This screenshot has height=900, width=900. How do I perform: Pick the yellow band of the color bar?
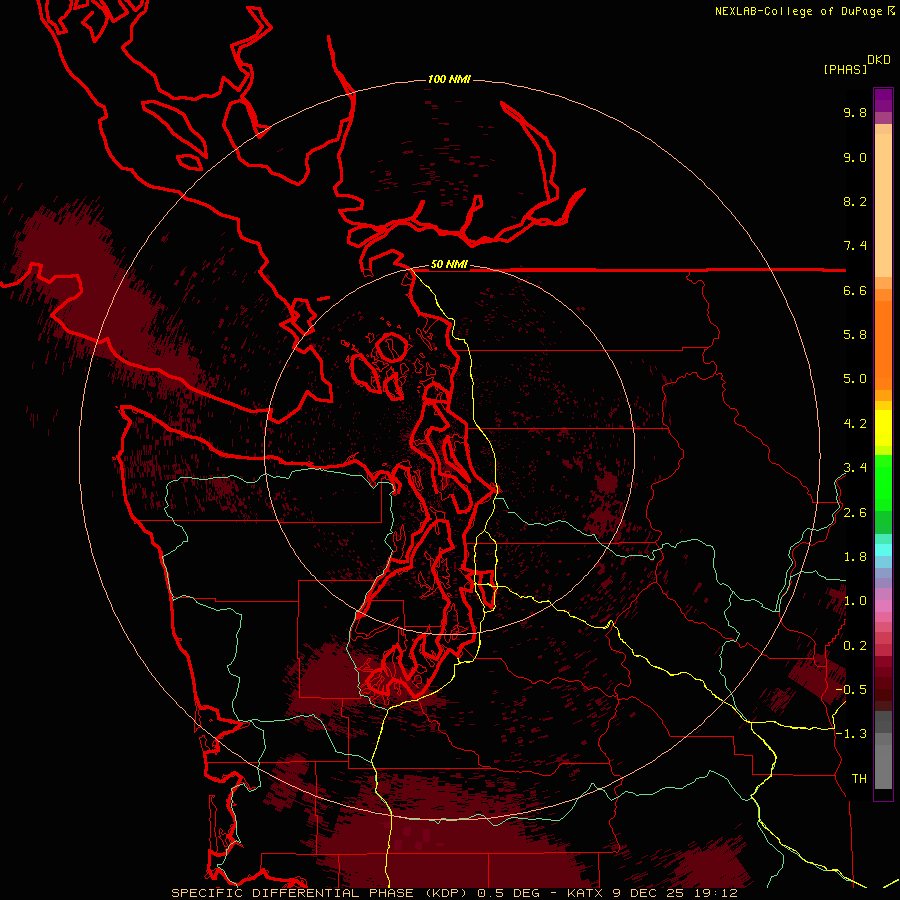(883, 427)
